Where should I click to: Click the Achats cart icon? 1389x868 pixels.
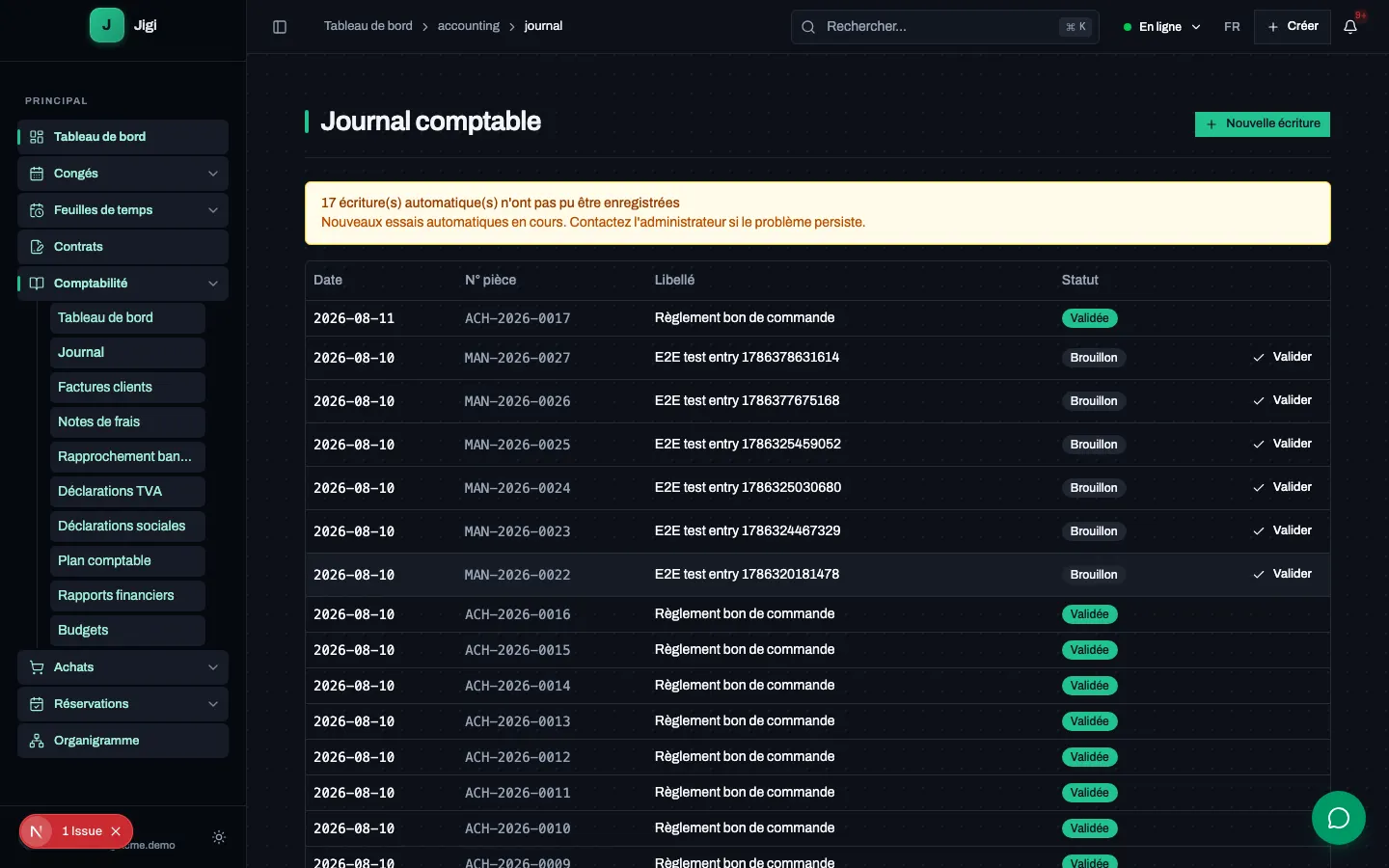(37, 667)
